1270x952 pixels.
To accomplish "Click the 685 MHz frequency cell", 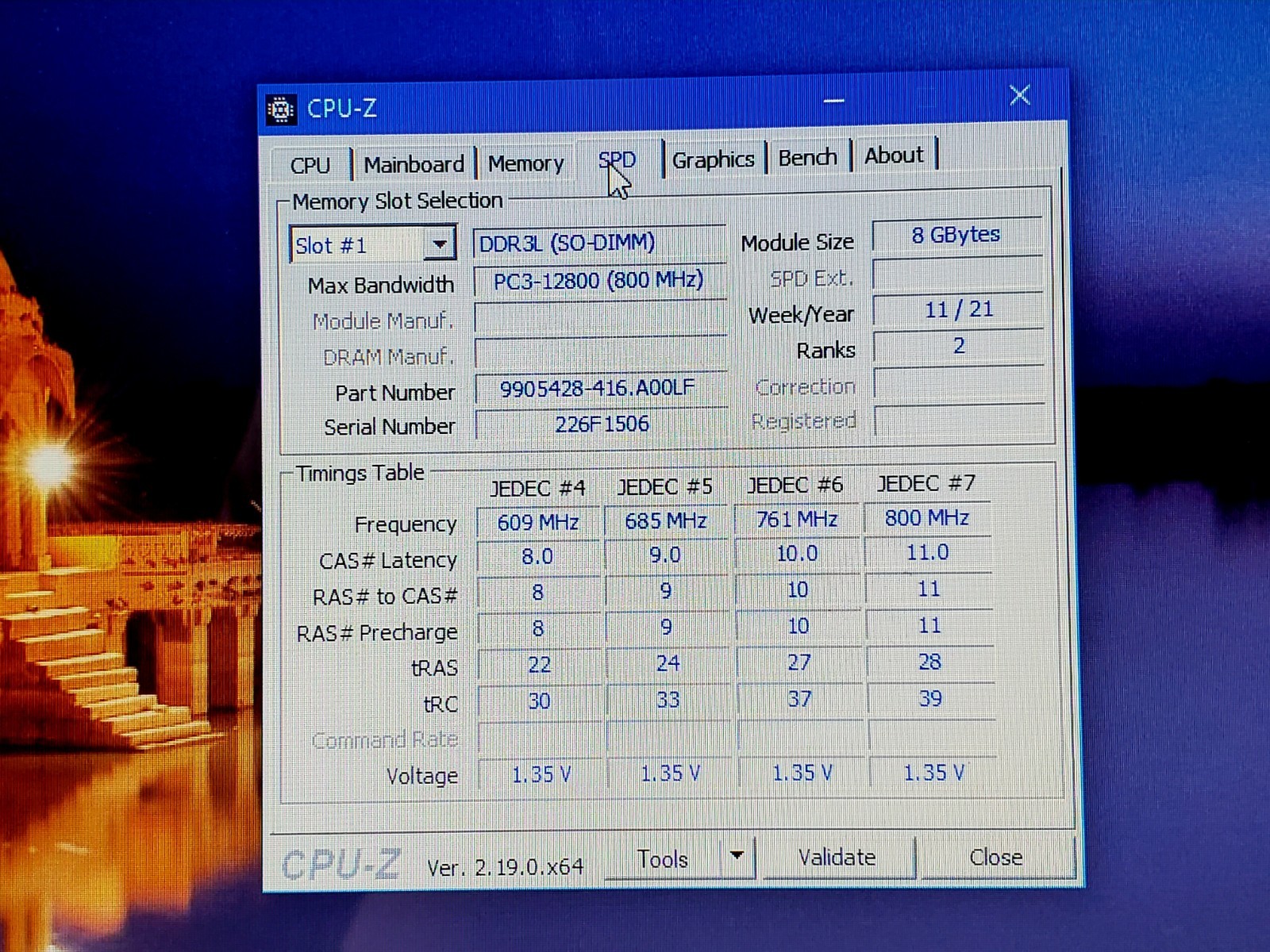I will pos(665,521).
